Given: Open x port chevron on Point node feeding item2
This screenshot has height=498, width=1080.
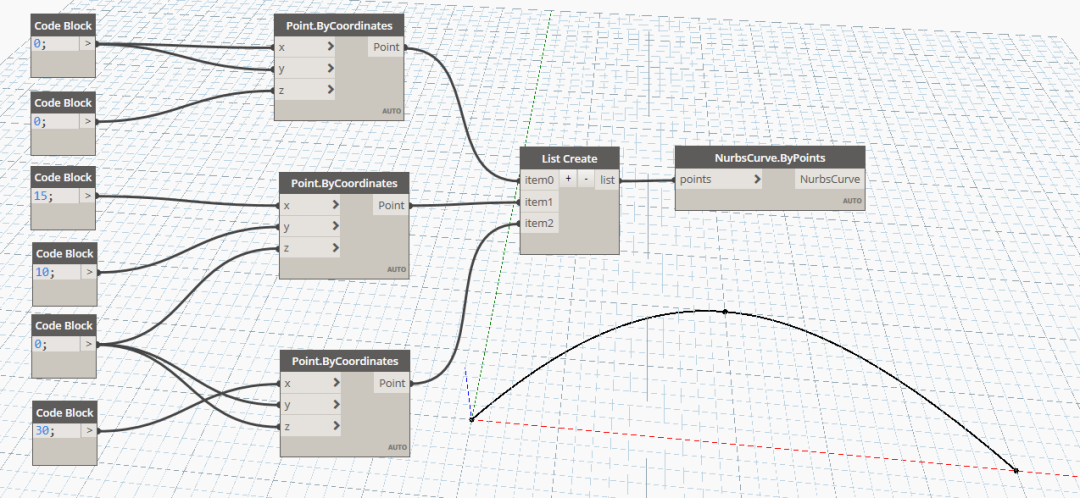Looking at the screenshot, I should [336, 383].
